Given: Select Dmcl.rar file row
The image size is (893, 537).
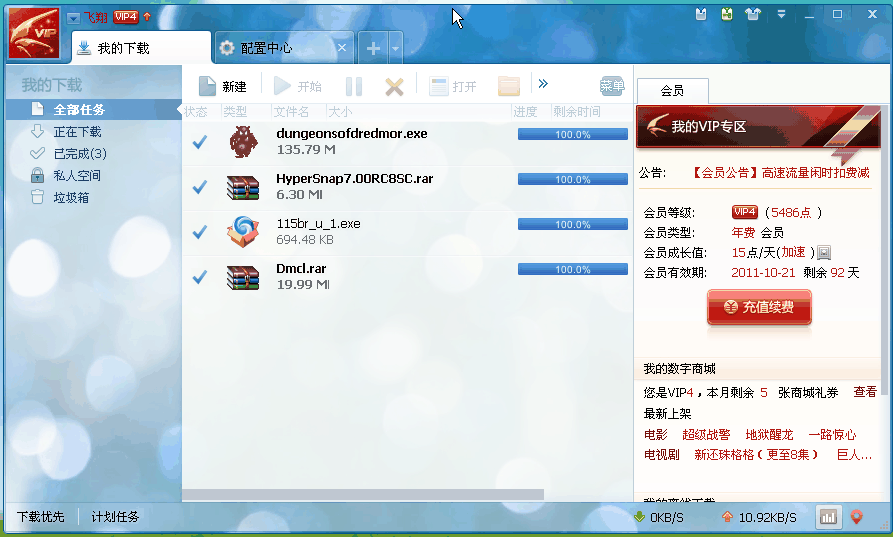Looking at the screenshot, I should pos(407,277).
